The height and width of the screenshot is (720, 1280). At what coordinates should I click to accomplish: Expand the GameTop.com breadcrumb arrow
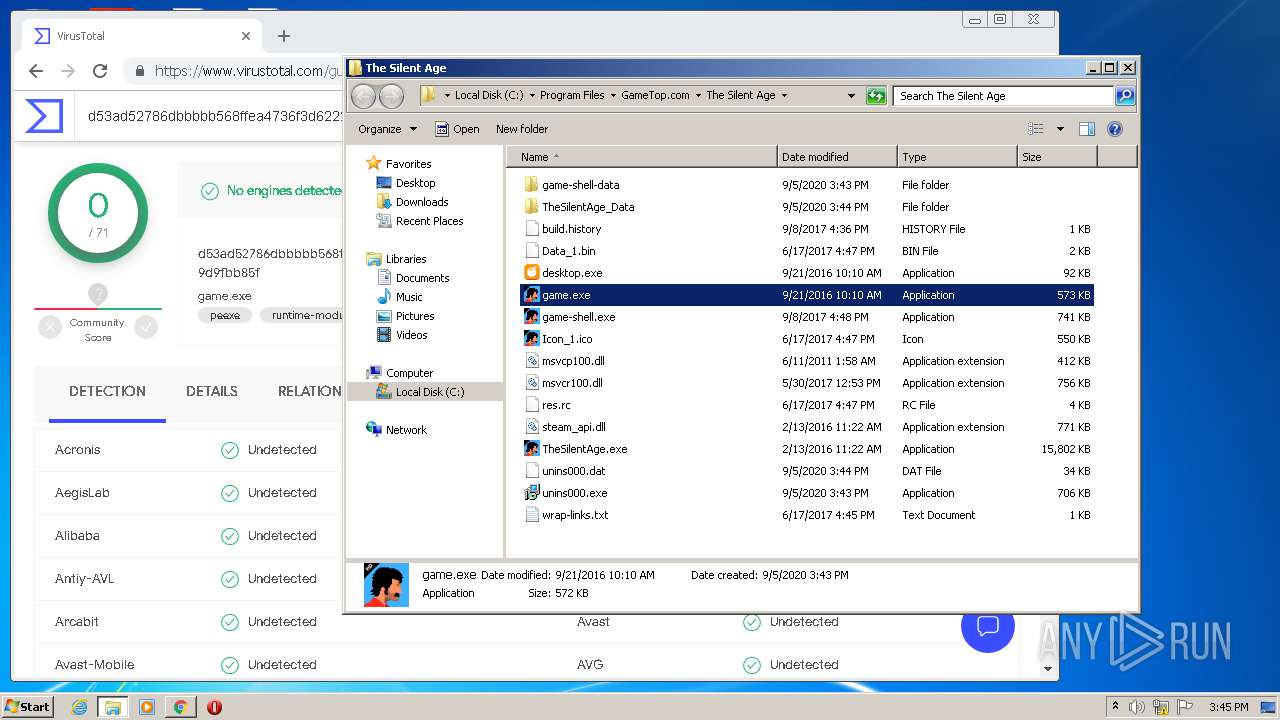pyautogui.click(x=698, y=96)
